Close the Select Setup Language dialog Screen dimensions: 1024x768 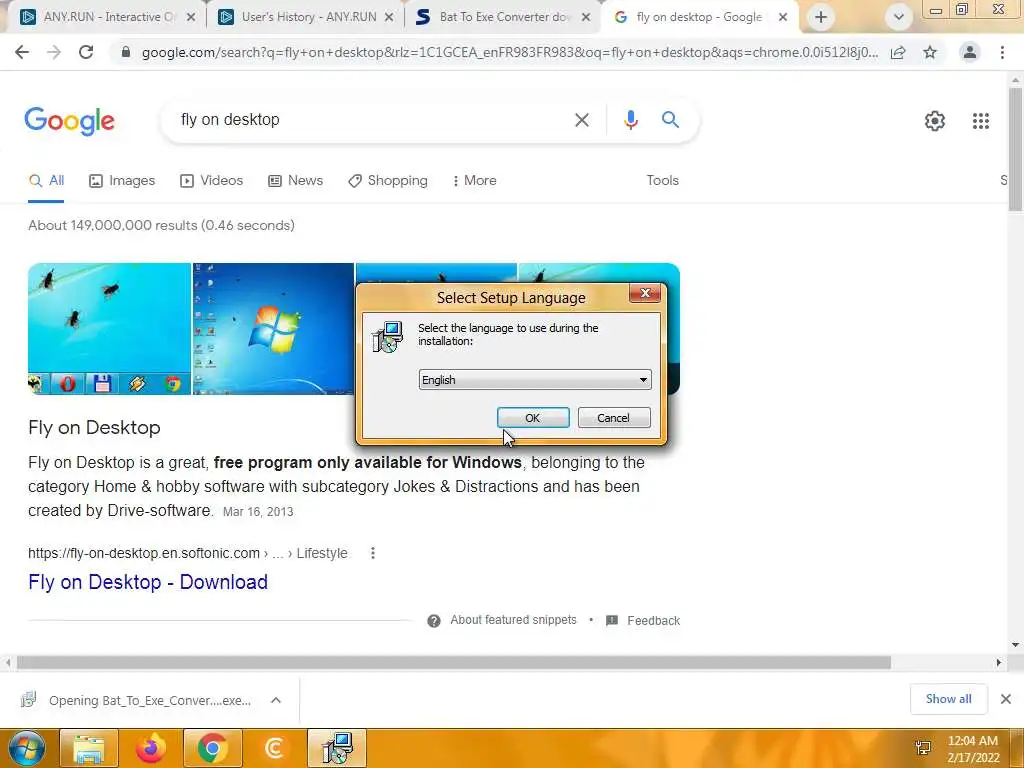(645, 293)
